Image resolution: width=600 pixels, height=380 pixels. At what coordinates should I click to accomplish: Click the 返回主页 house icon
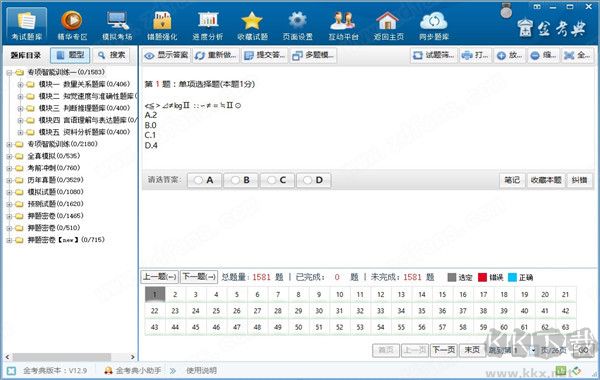pyautogui.click(x=388, y=21)
